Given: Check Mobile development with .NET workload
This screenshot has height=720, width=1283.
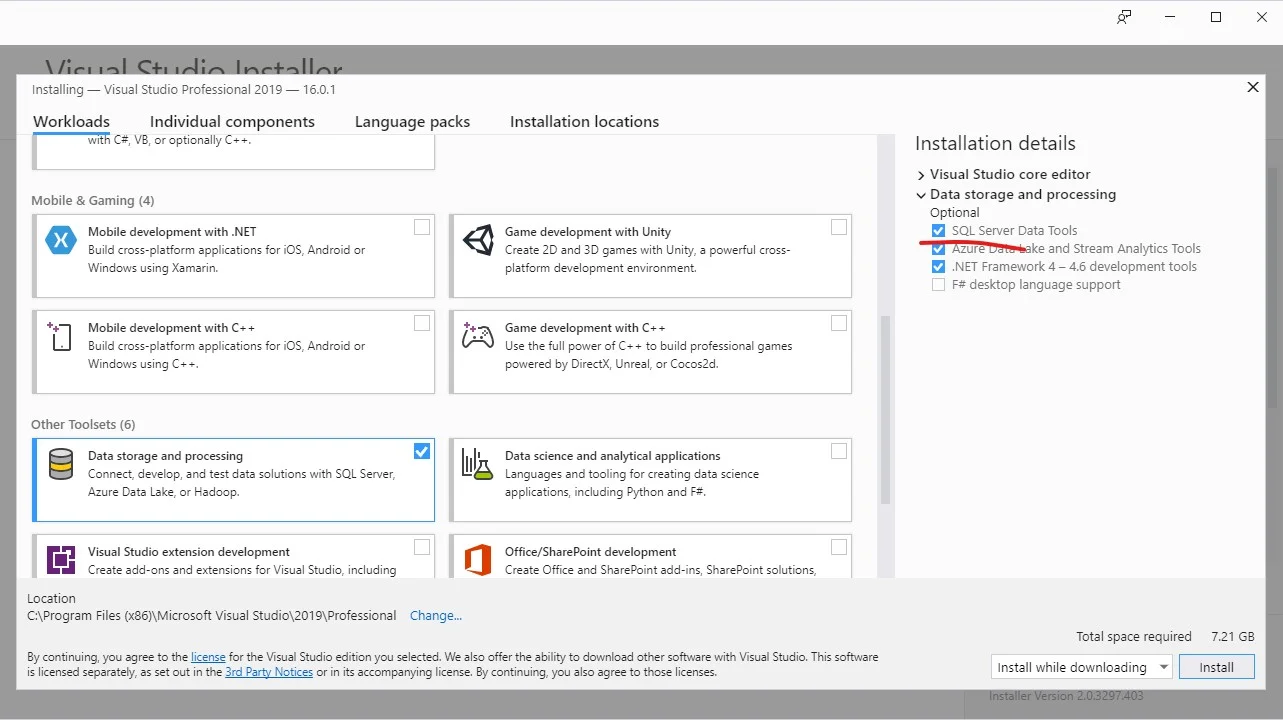Looking at the screenshot, I should tap(422, 227).
